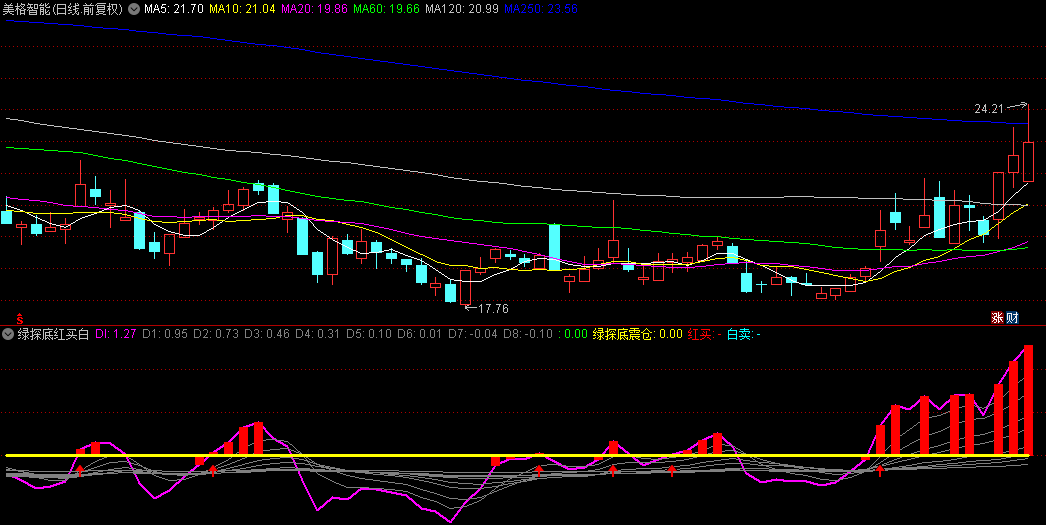Click the D6: 0.01 value
Viewport: 1046px width, 525px height.
pyautogui.click(x=420, y=334)
